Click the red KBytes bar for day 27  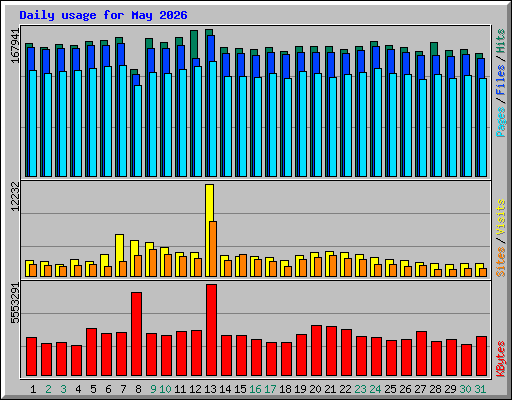click(x=421, y=354)
